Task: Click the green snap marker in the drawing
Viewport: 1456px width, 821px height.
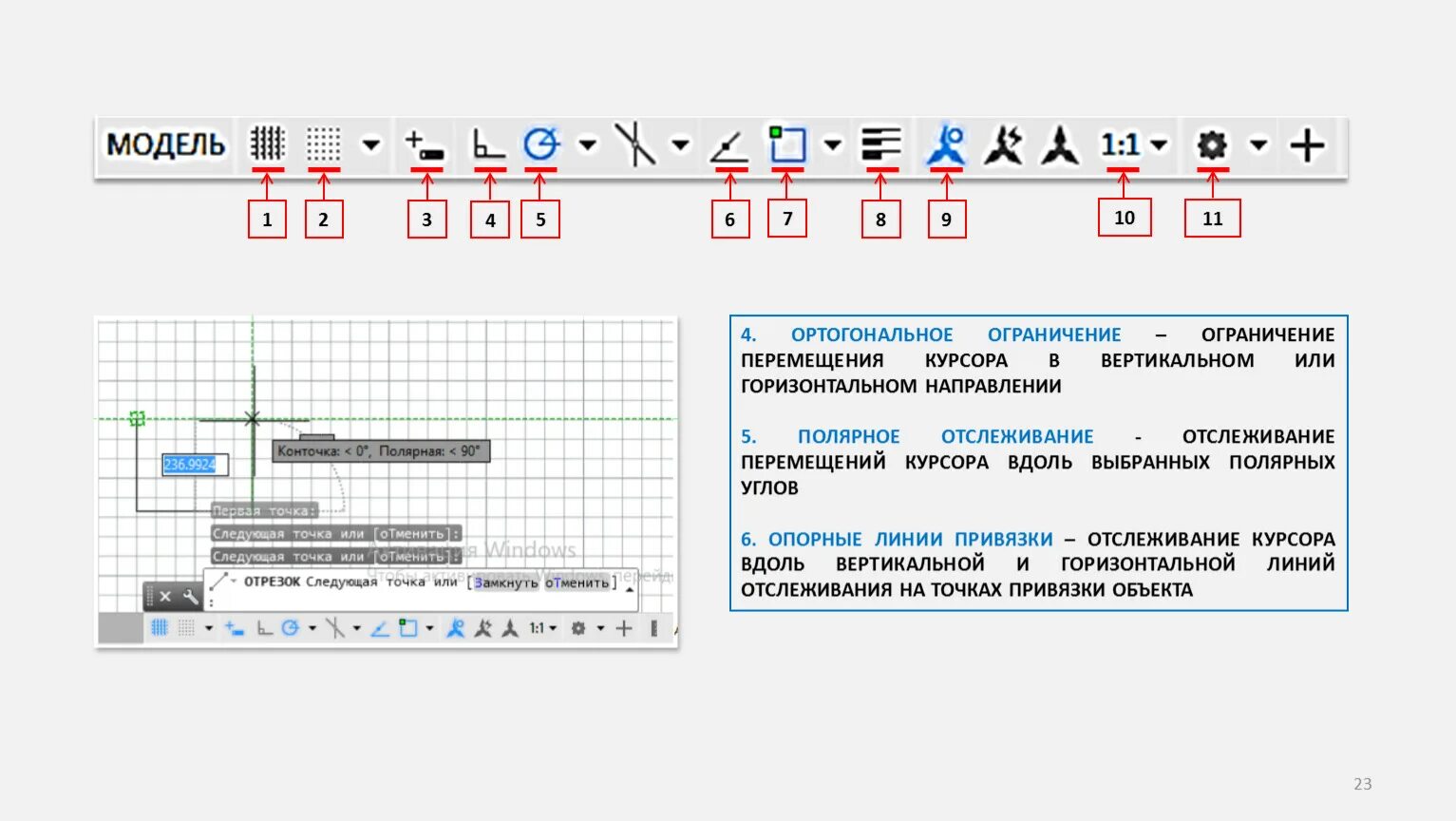Action: coord(137,418)
